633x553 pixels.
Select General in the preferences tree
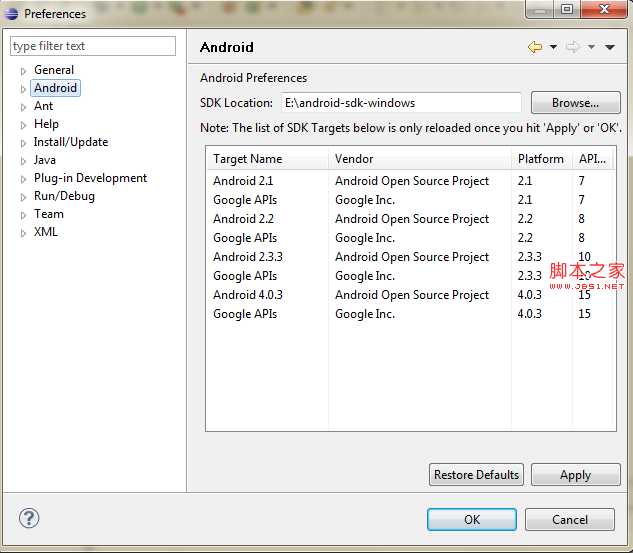point(54,70)
